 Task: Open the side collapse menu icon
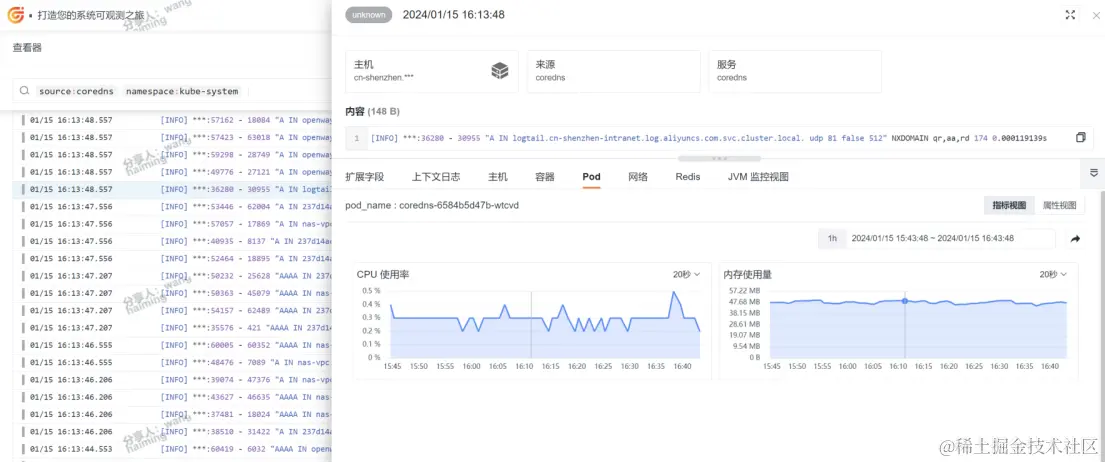1094,173
